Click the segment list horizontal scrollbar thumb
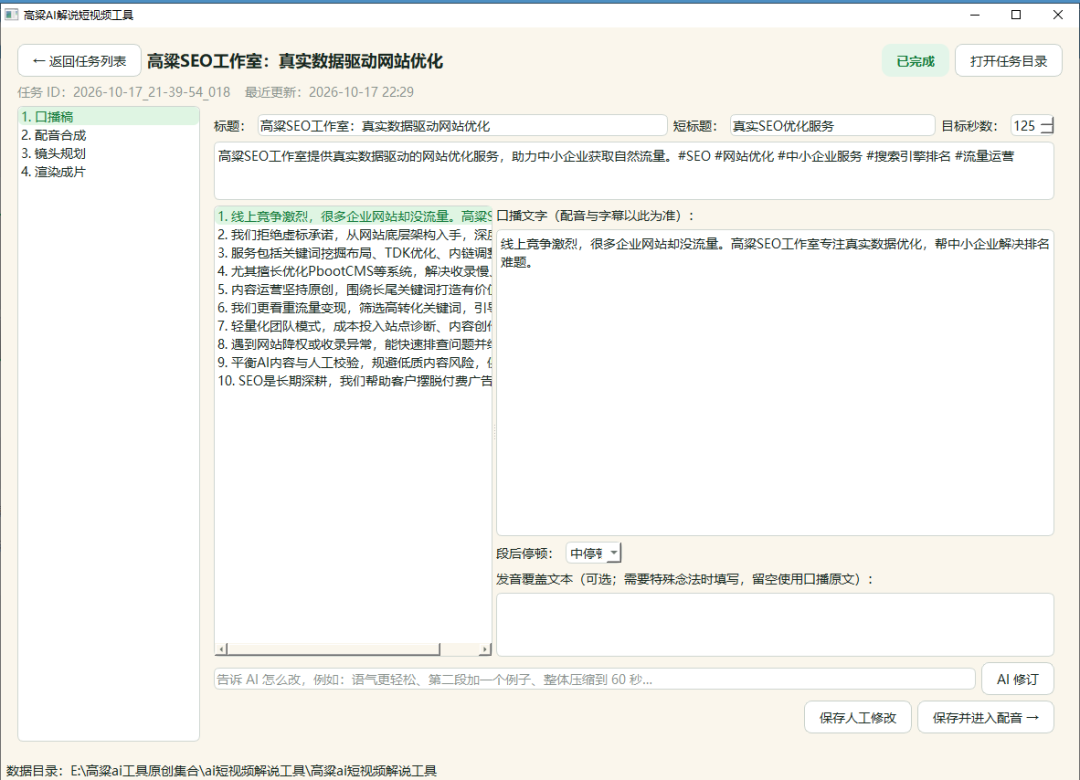Viewport: 1080px width, 780px height. click(x=333, y=649)
